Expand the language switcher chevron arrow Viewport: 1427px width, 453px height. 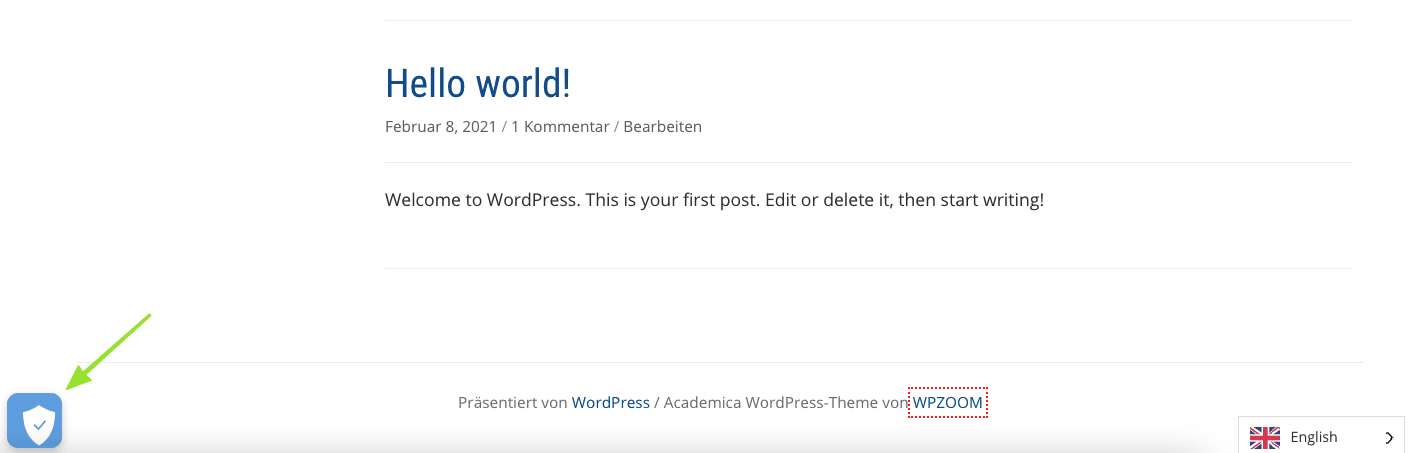coord(1389,437)
